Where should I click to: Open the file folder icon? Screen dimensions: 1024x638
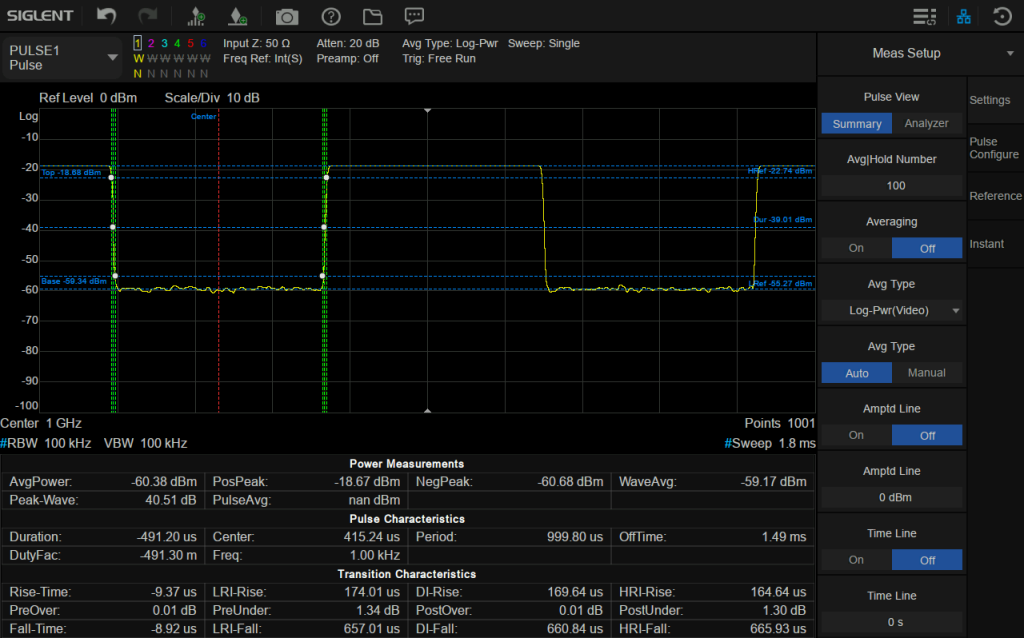373,16
